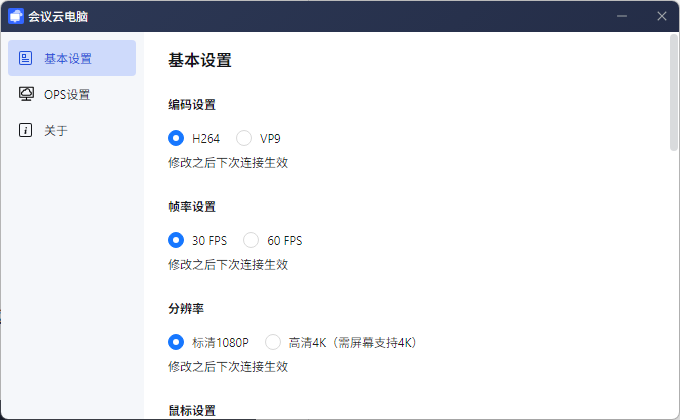
Task: Select 标清1080P resolution
Action: click(x=177, y=342)
